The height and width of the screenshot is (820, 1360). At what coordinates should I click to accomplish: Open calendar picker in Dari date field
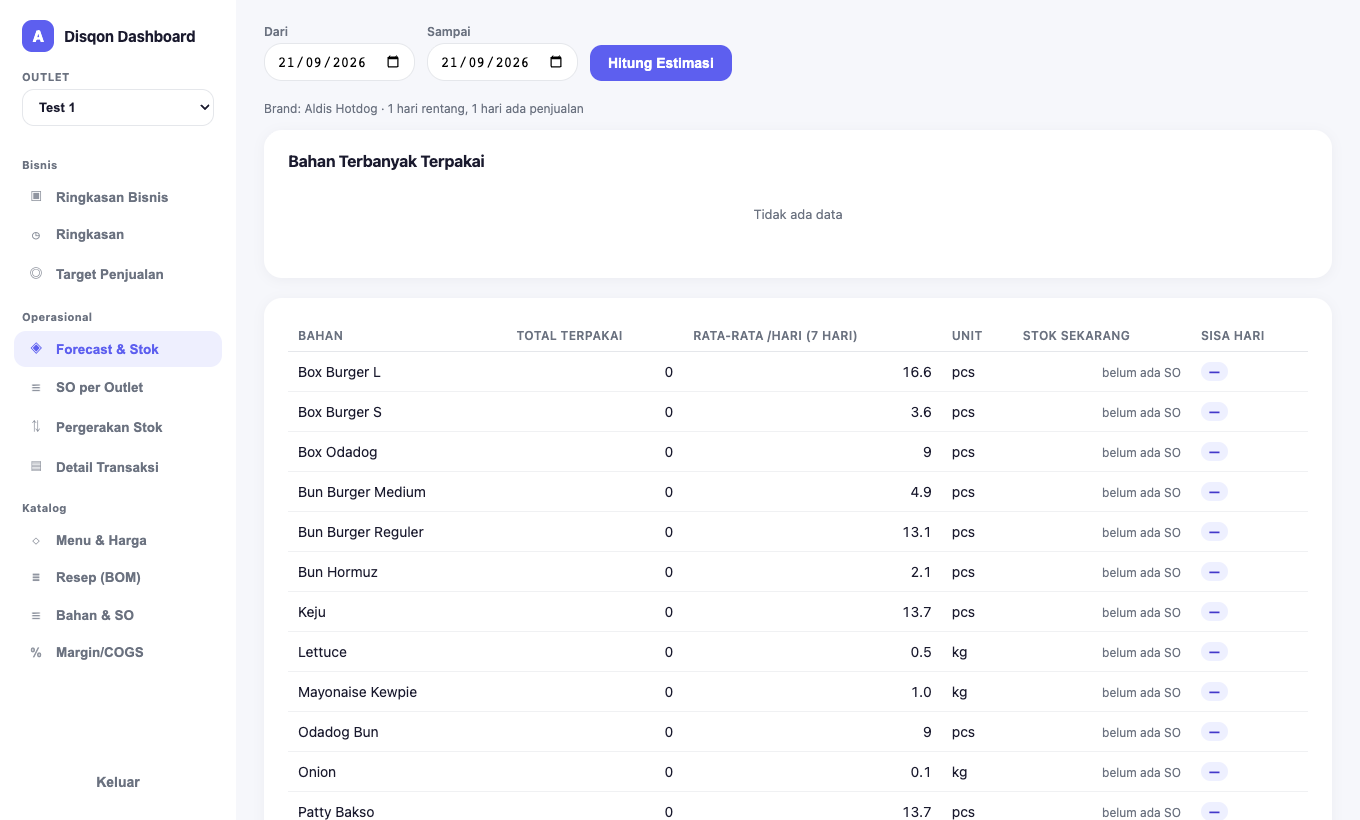click(393, 62)
